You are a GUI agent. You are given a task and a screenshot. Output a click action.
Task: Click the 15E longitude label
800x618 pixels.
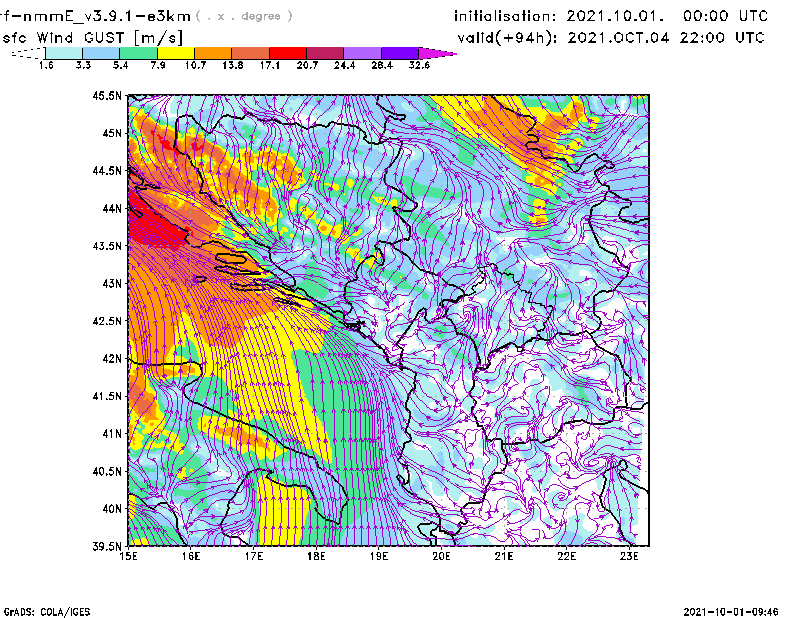(128, 556)
